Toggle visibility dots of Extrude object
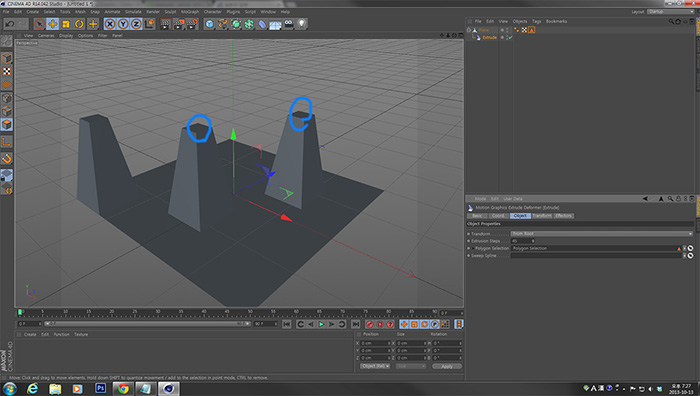Screen dimensions: 700x396 click(x=507, y=38)
